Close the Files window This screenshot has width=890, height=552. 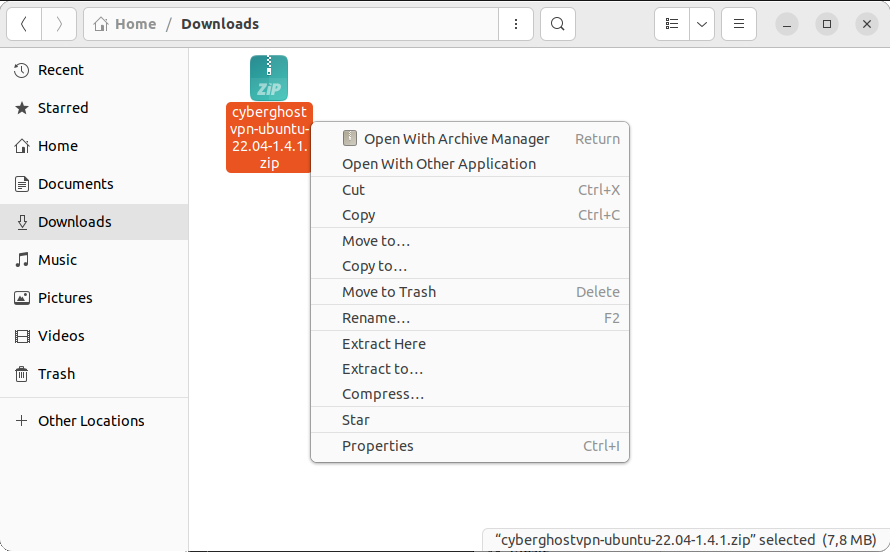point(867,24)
